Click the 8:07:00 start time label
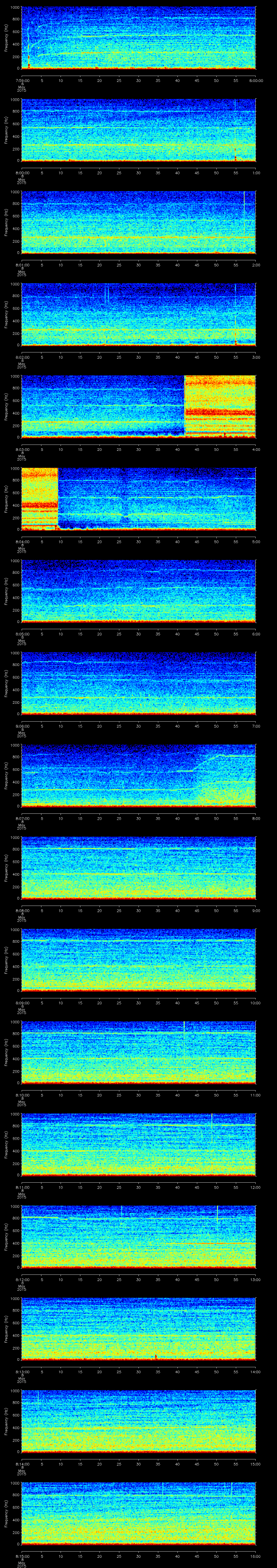The width and height of the screenshot is (277, 1568). (22, 819)
